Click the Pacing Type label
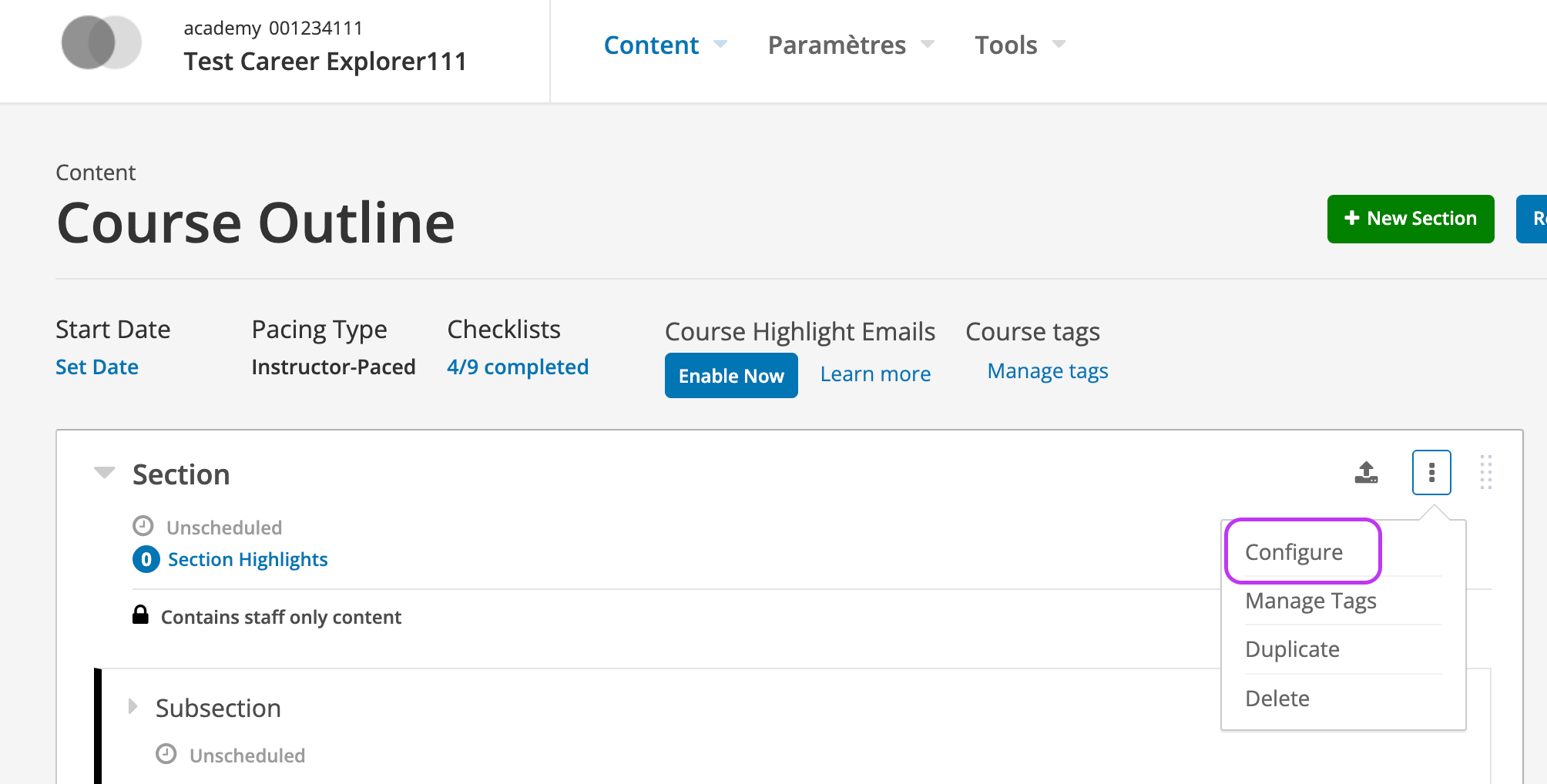The image size is (1547, 784). tap(319, 330)
